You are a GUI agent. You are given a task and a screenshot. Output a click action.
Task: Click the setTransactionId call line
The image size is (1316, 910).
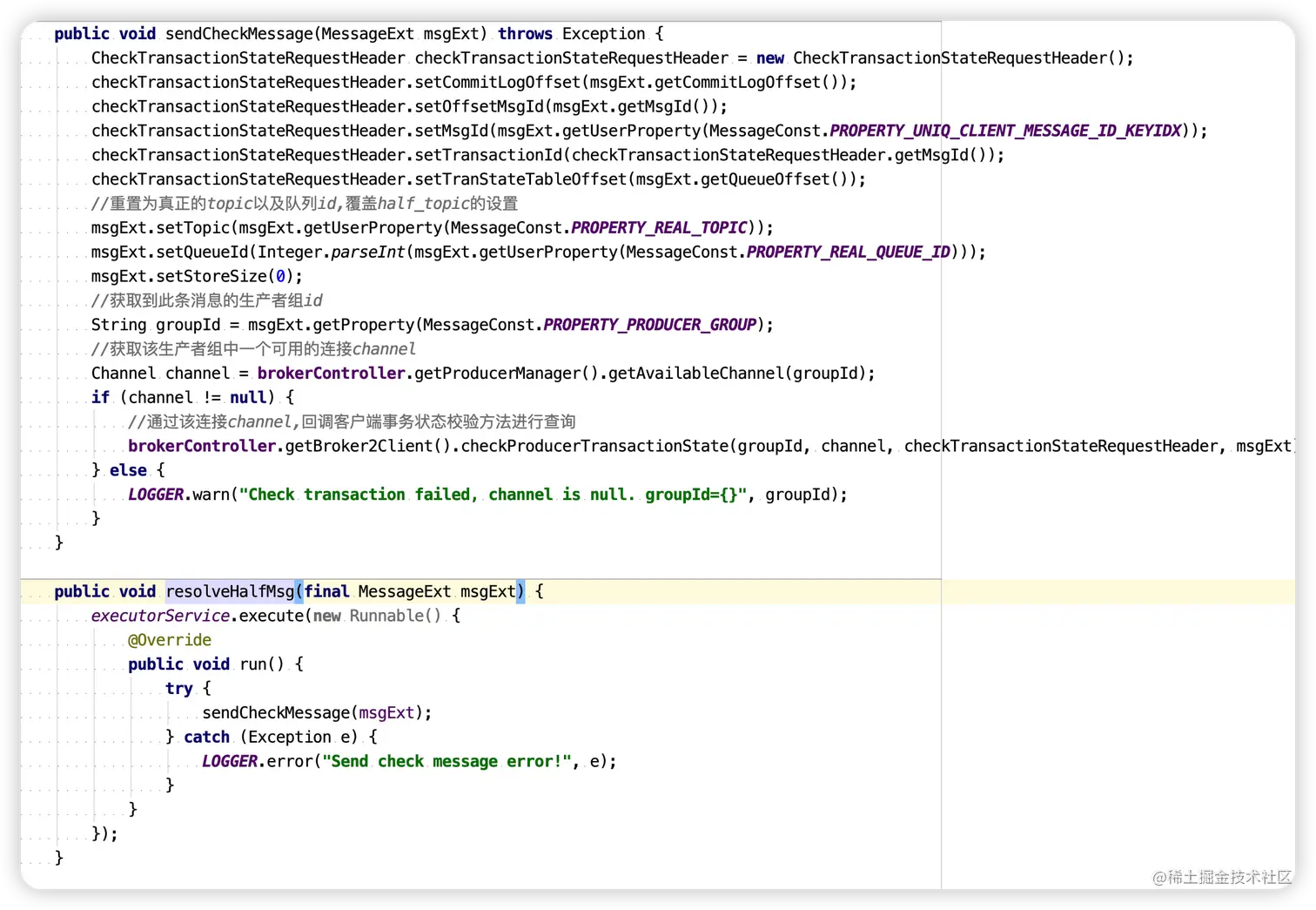pyautogui.click(x=548, y=156)
